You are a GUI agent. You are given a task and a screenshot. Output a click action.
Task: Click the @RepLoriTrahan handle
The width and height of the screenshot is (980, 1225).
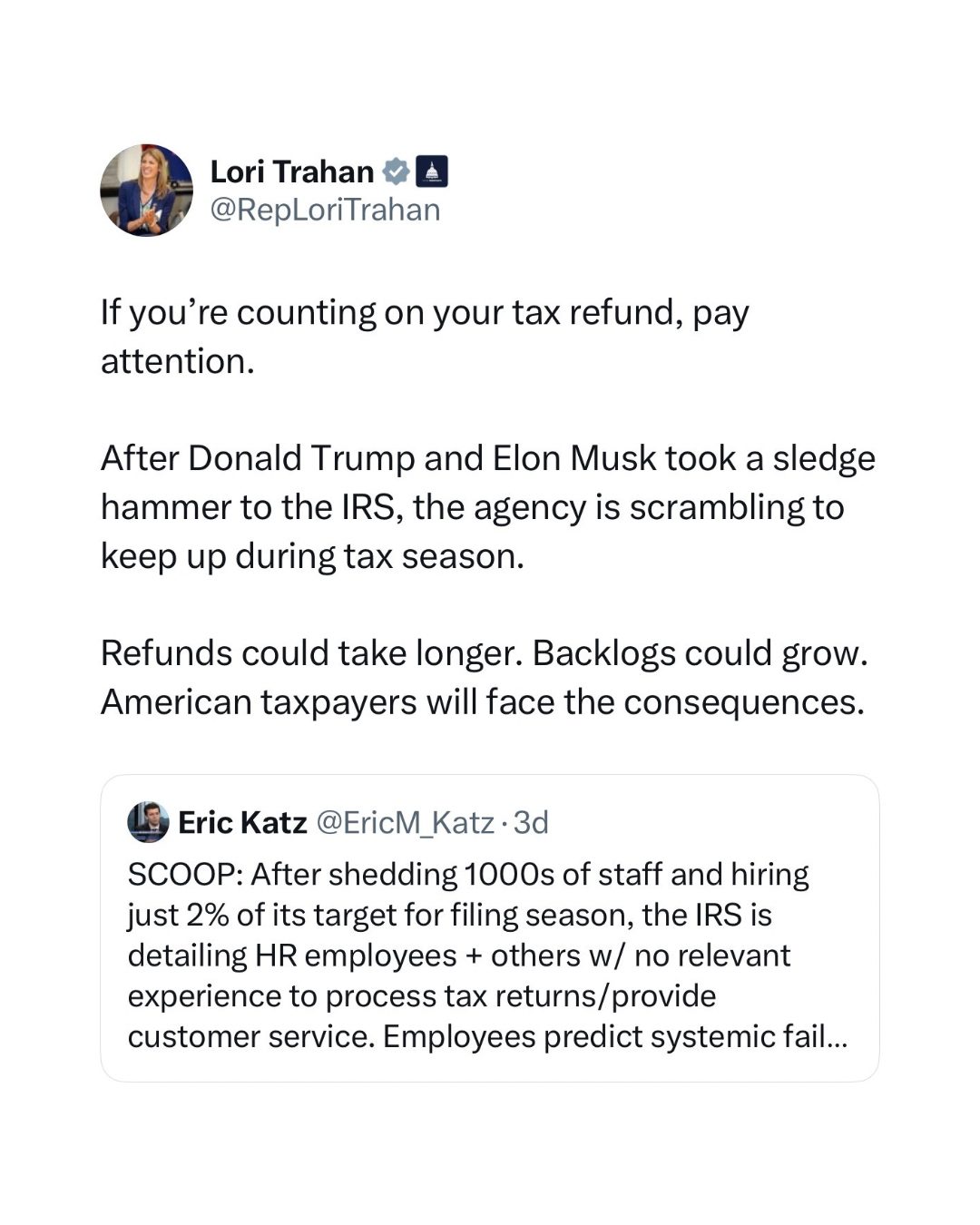325,210
